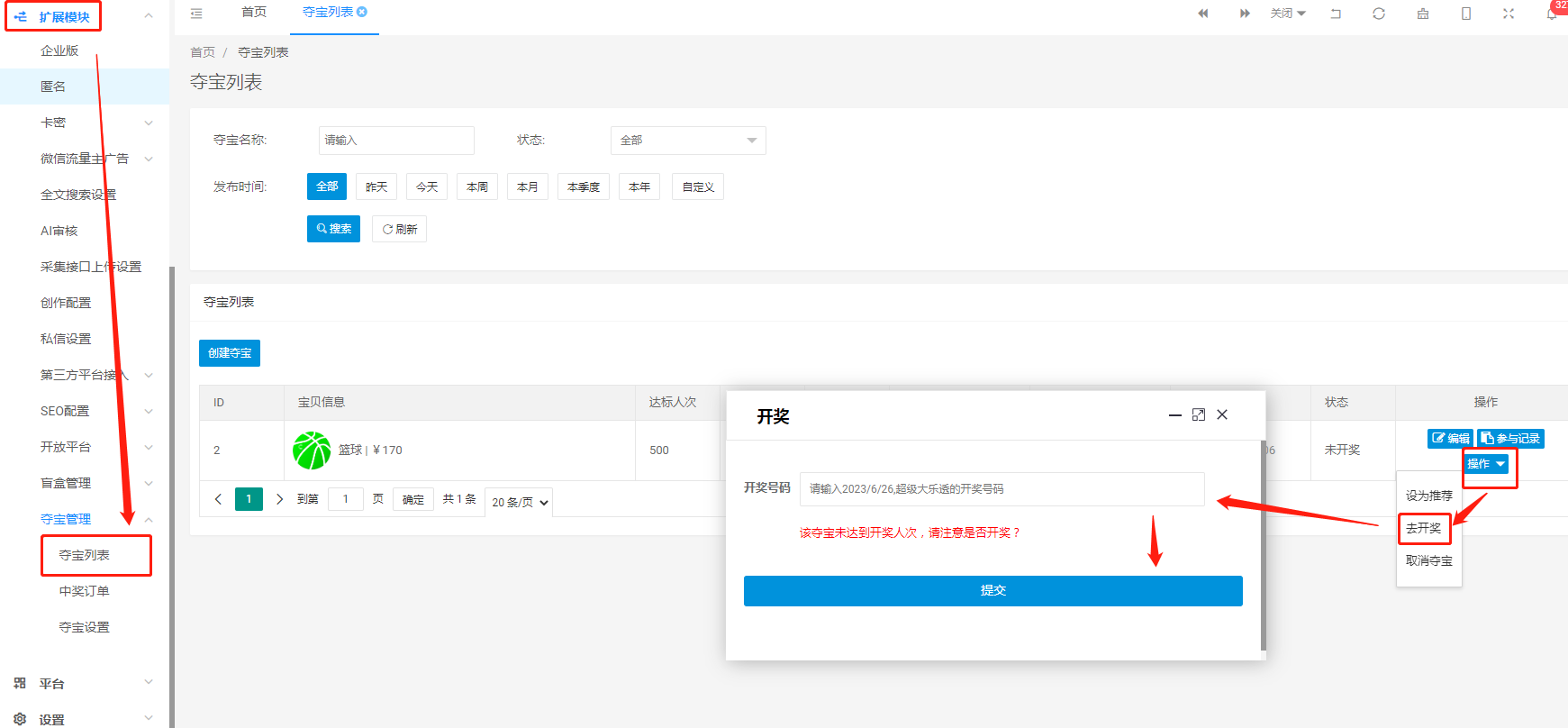Choose the 自定义 publish-time option
Viewport: 1568px width, 728px height.
[698, 187]
